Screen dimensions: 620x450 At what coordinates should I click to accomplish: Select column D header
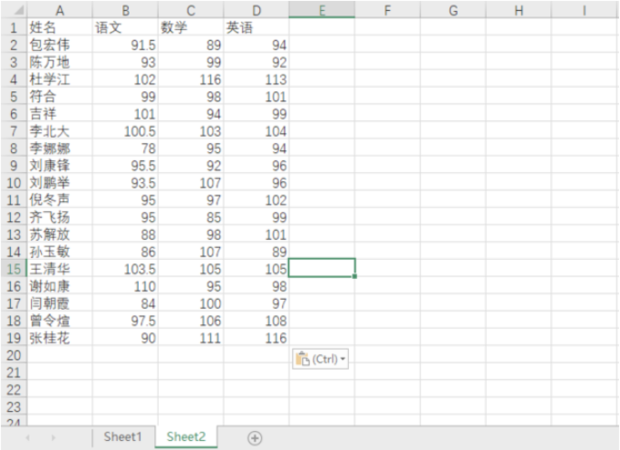click(257, 10)
